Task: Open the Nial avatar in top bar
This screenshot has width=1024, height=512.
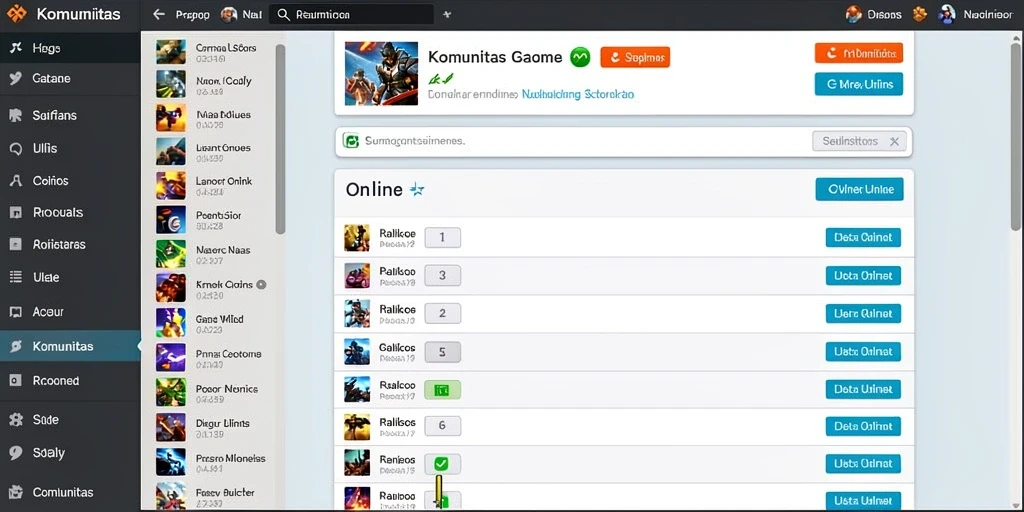Action: [229, 14]
